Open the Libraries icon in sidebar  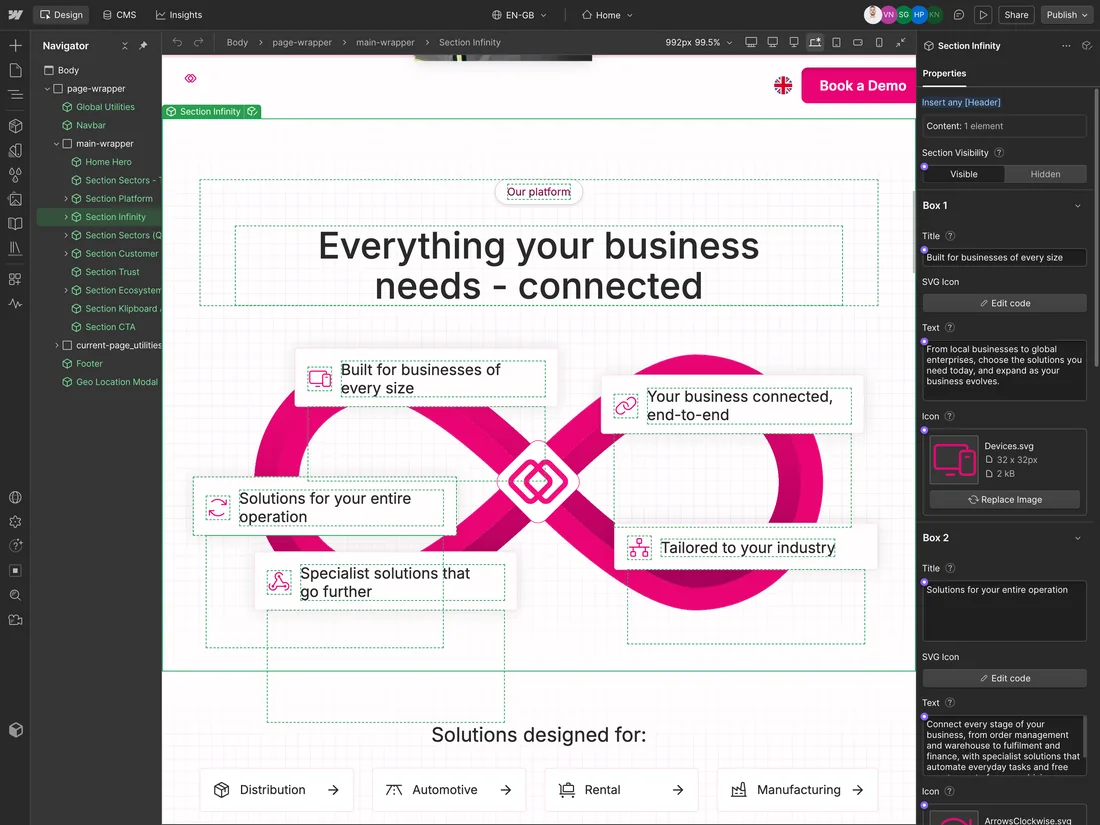[x=15, y=248]
